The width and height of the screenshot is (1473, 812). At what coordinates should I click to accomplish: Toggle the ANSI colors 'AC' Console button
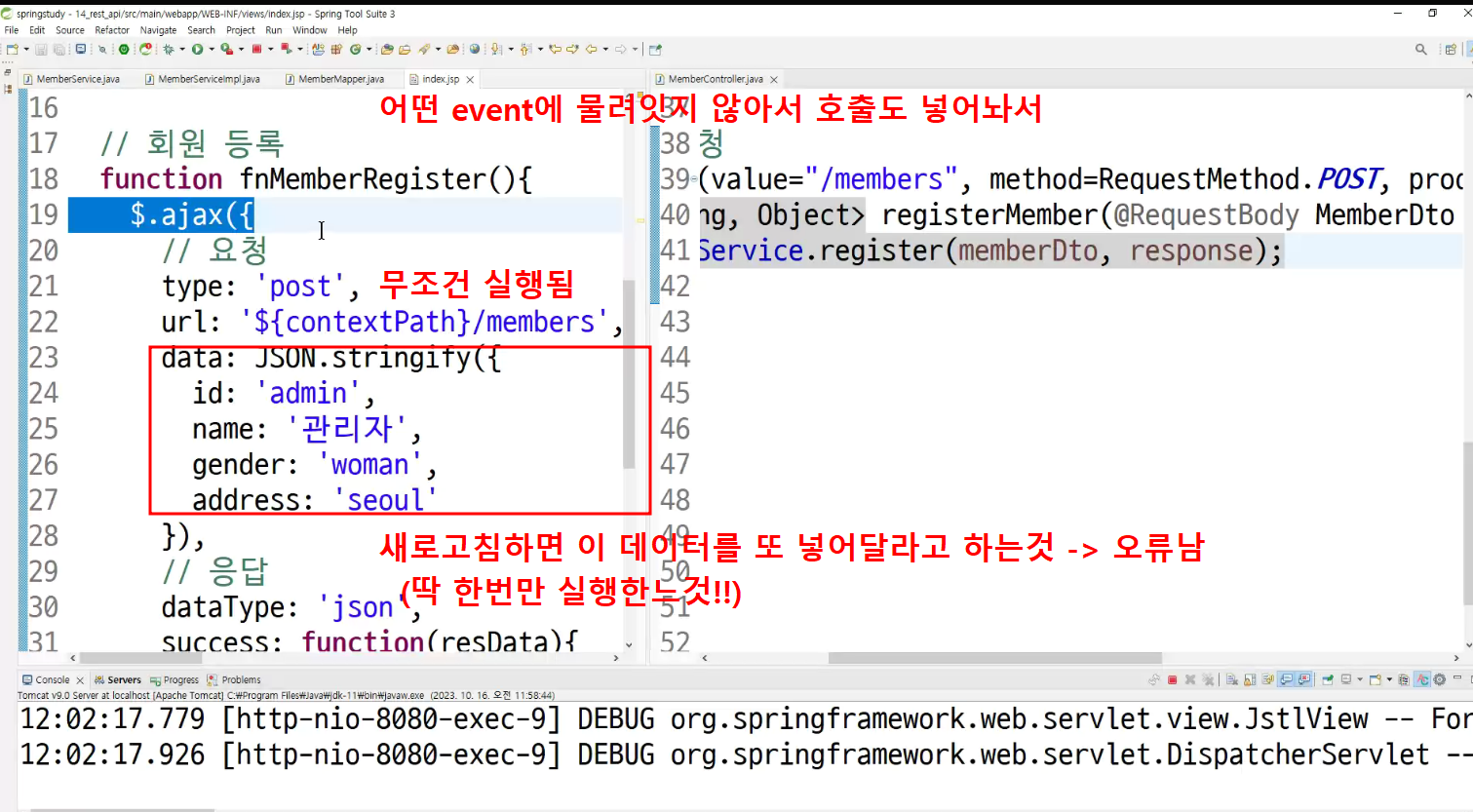(1422, 679)
